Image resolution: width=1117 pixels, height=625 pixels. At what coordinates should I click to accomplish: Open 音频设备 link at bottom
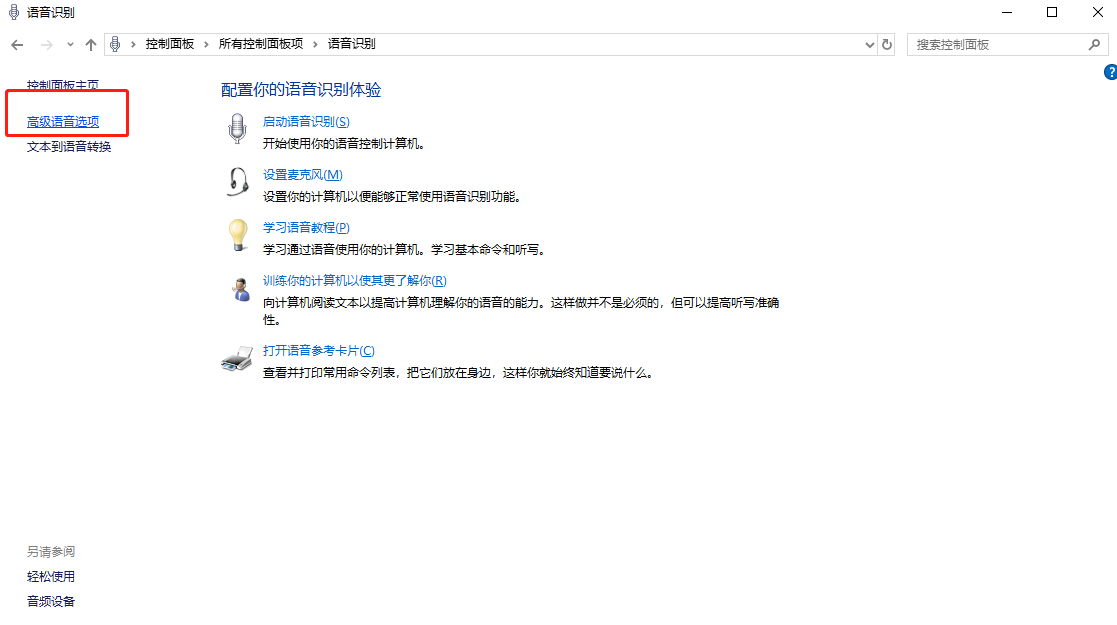click(50, 600)
